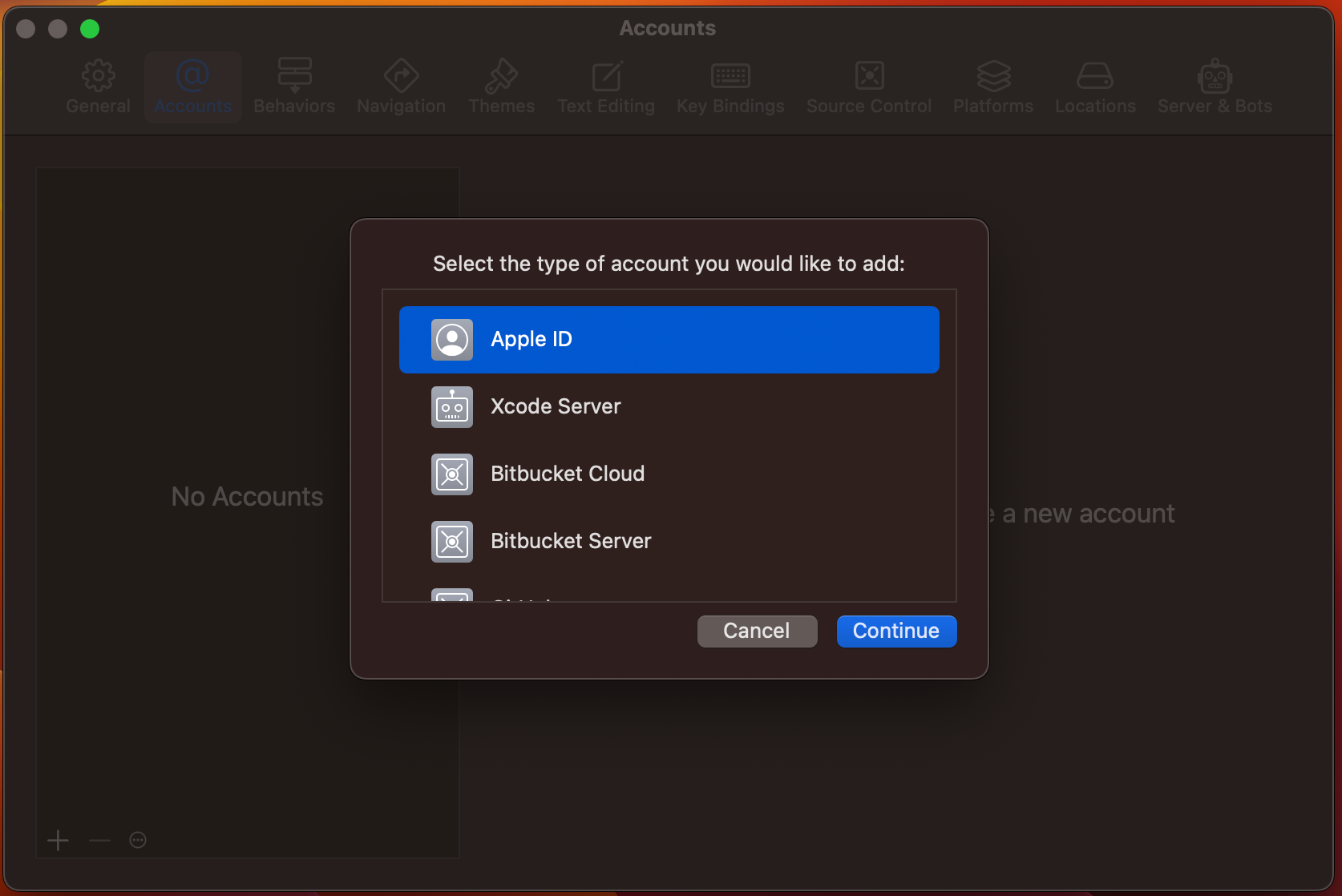This screenshot has height=896, width=1342.
Task: Open the Themes preferences tab
Action: (501, 87)
